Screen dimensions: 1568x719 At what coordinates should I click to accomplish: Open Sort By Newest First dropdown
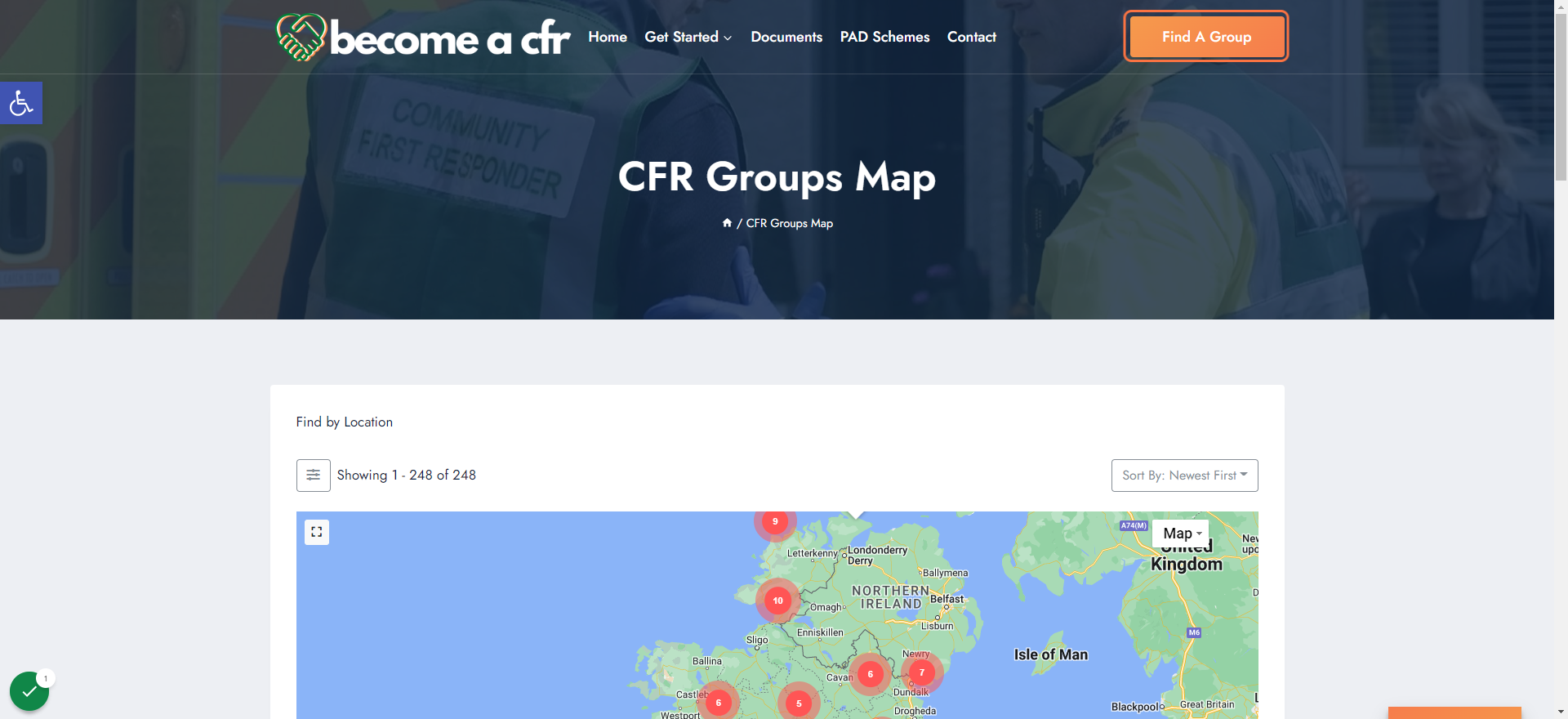click(x=1185, y=476)
